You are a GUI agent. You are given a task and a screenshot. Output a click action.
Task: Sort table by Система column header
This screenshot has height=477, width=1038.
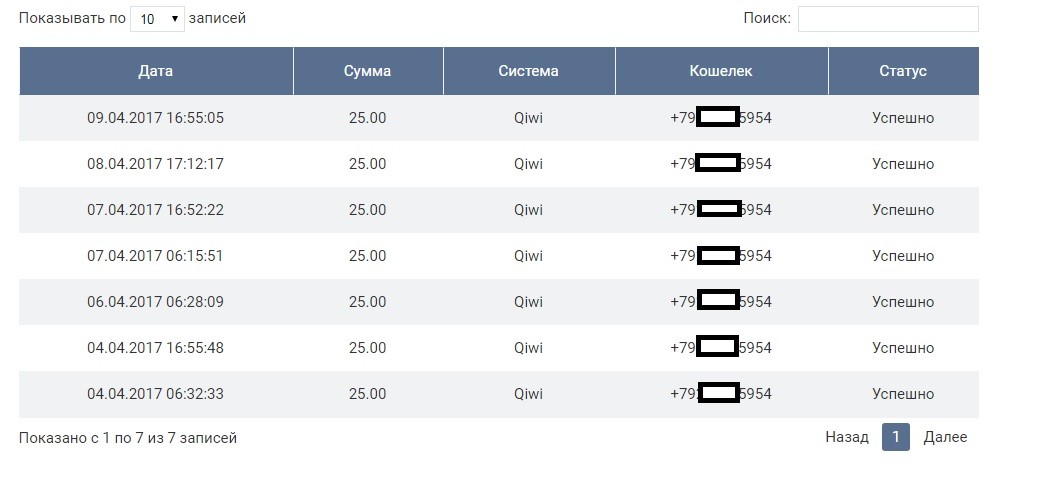(528, 71)
